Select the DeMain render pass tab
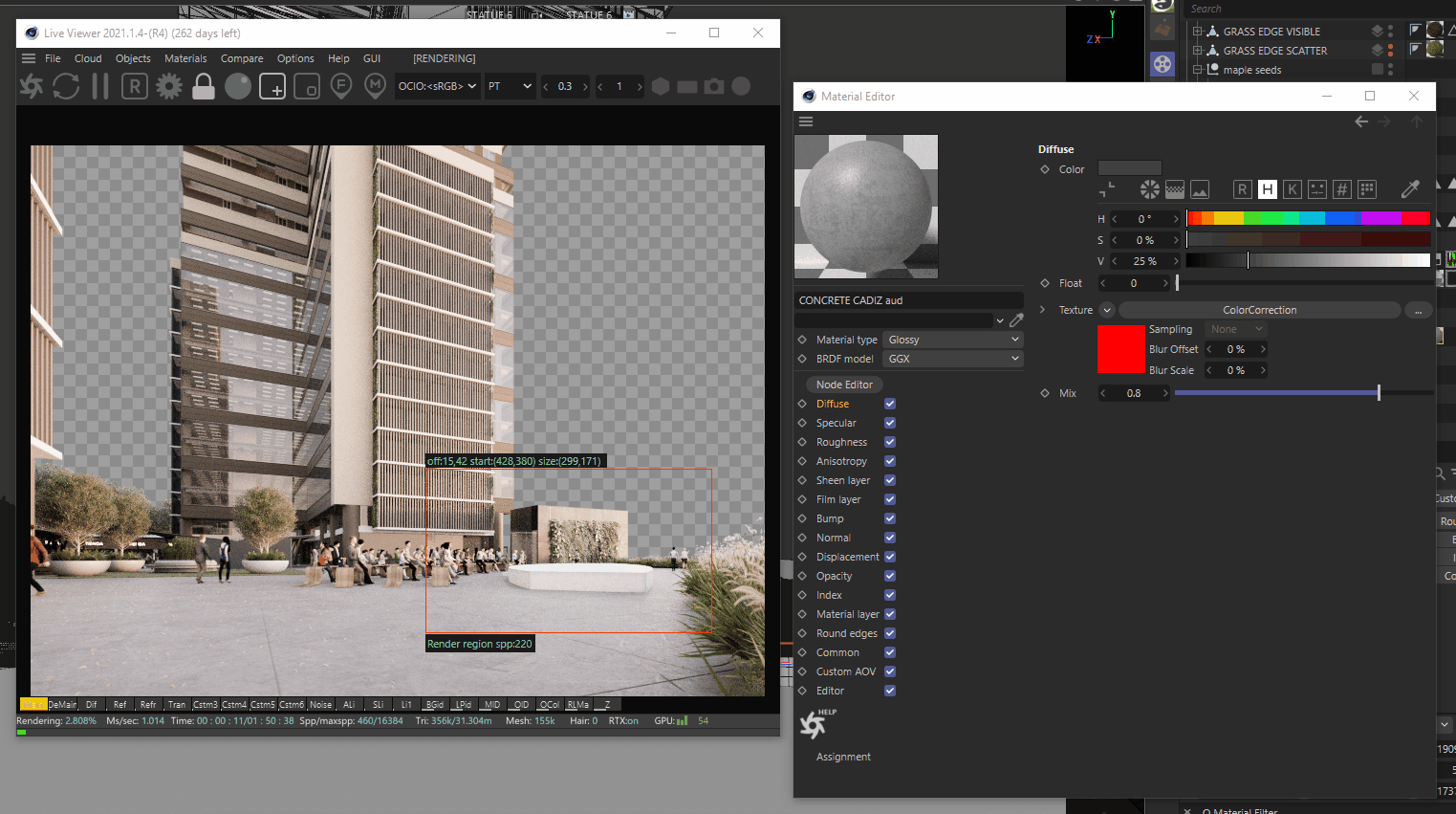The image size is (1456, 814). (62, 704)
